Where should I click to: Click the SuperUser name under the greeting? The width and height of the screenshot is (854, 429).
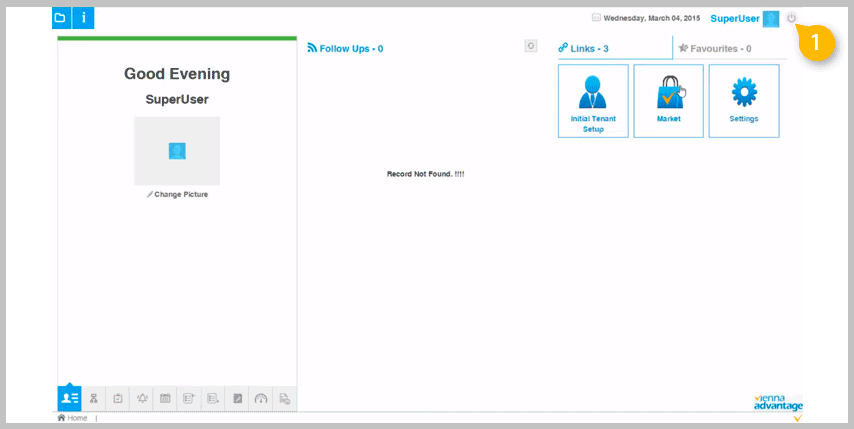(177, 100)
